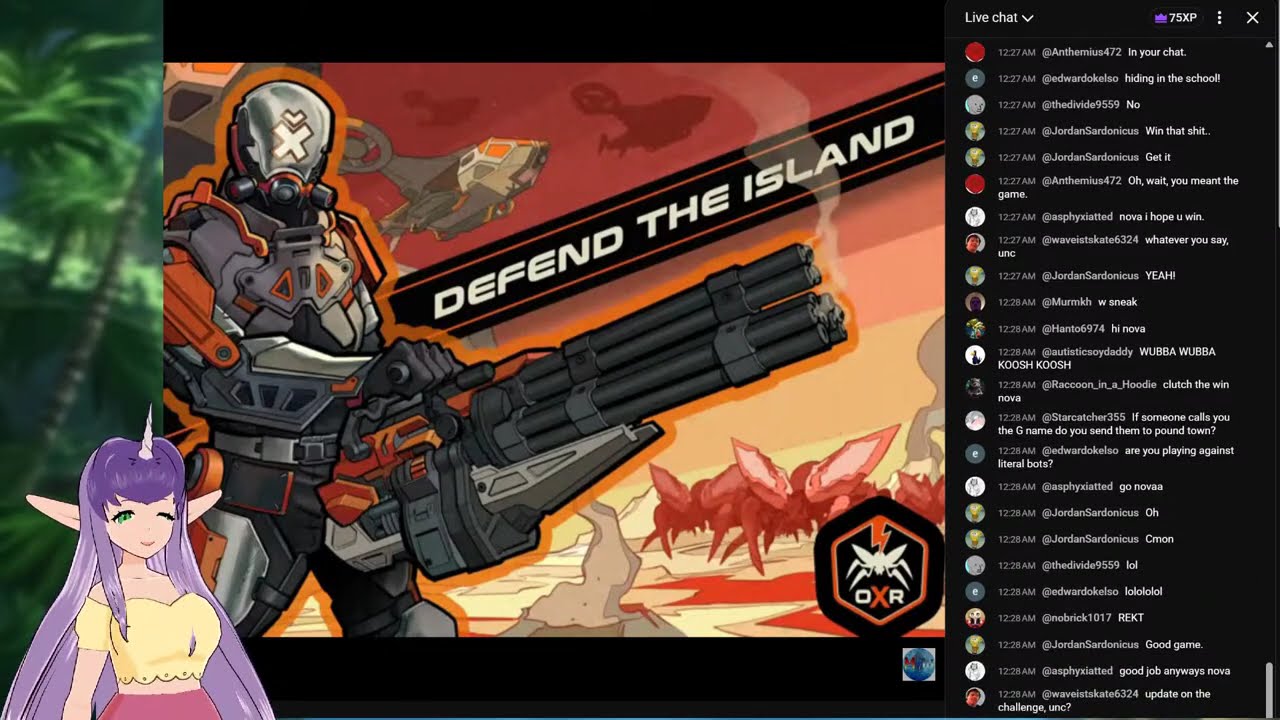Click @JordanSardonicus name on 'Good game.' message
Viewport: 1280px width, 720px height.
coord(1090,644)
